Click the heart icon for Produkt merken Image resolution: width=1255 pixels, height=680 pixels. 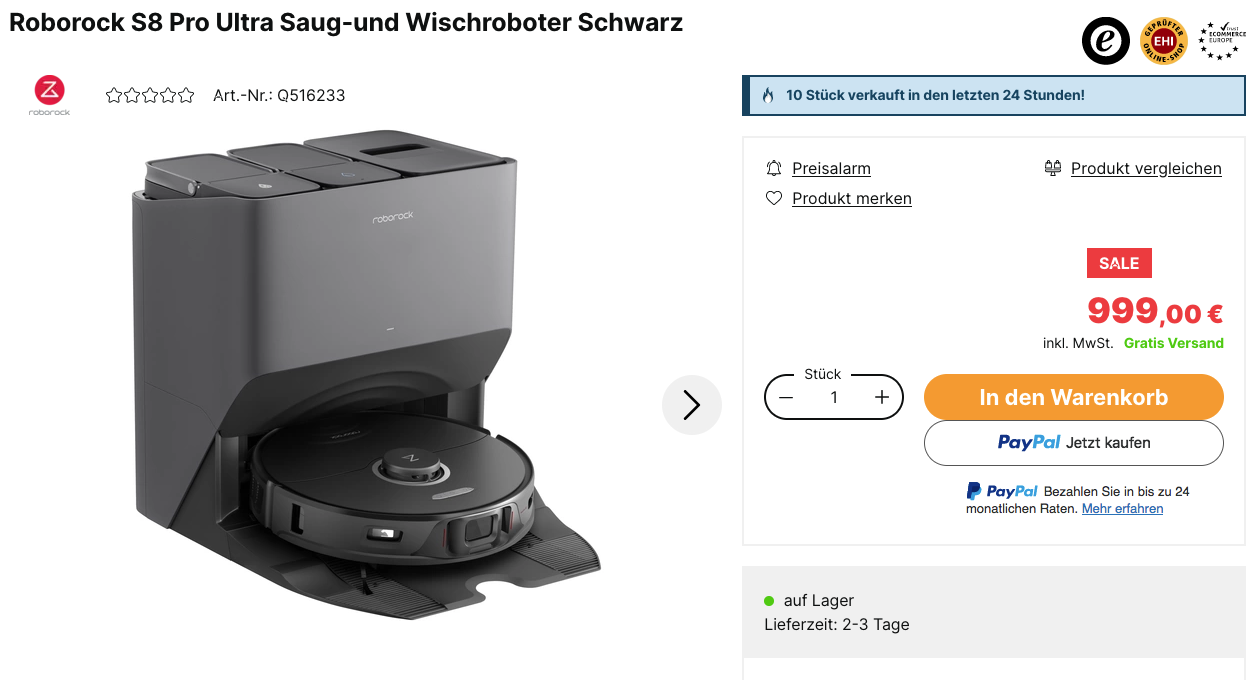[x=773, y=198]
